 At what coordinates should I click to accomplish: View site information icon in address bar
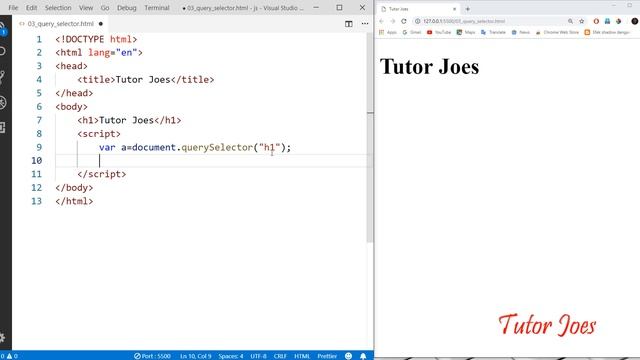click(x=418, y=21)
